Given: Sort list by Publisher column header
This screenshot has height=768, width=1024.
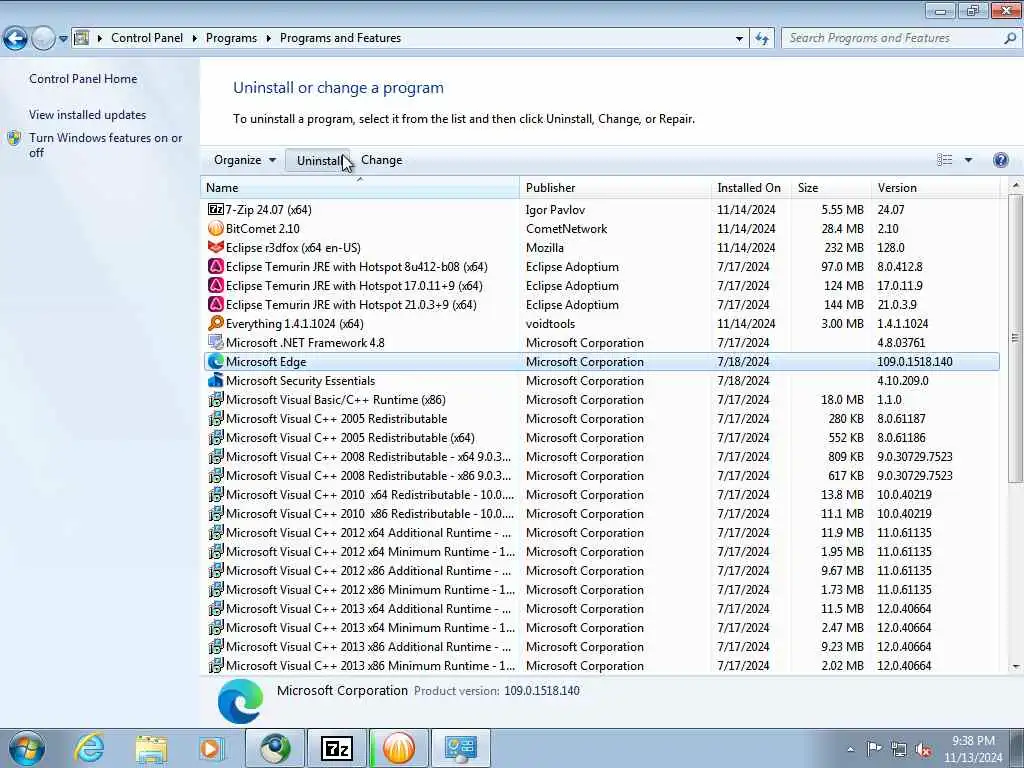Looking at the screenshot, I should coord(616,187).
